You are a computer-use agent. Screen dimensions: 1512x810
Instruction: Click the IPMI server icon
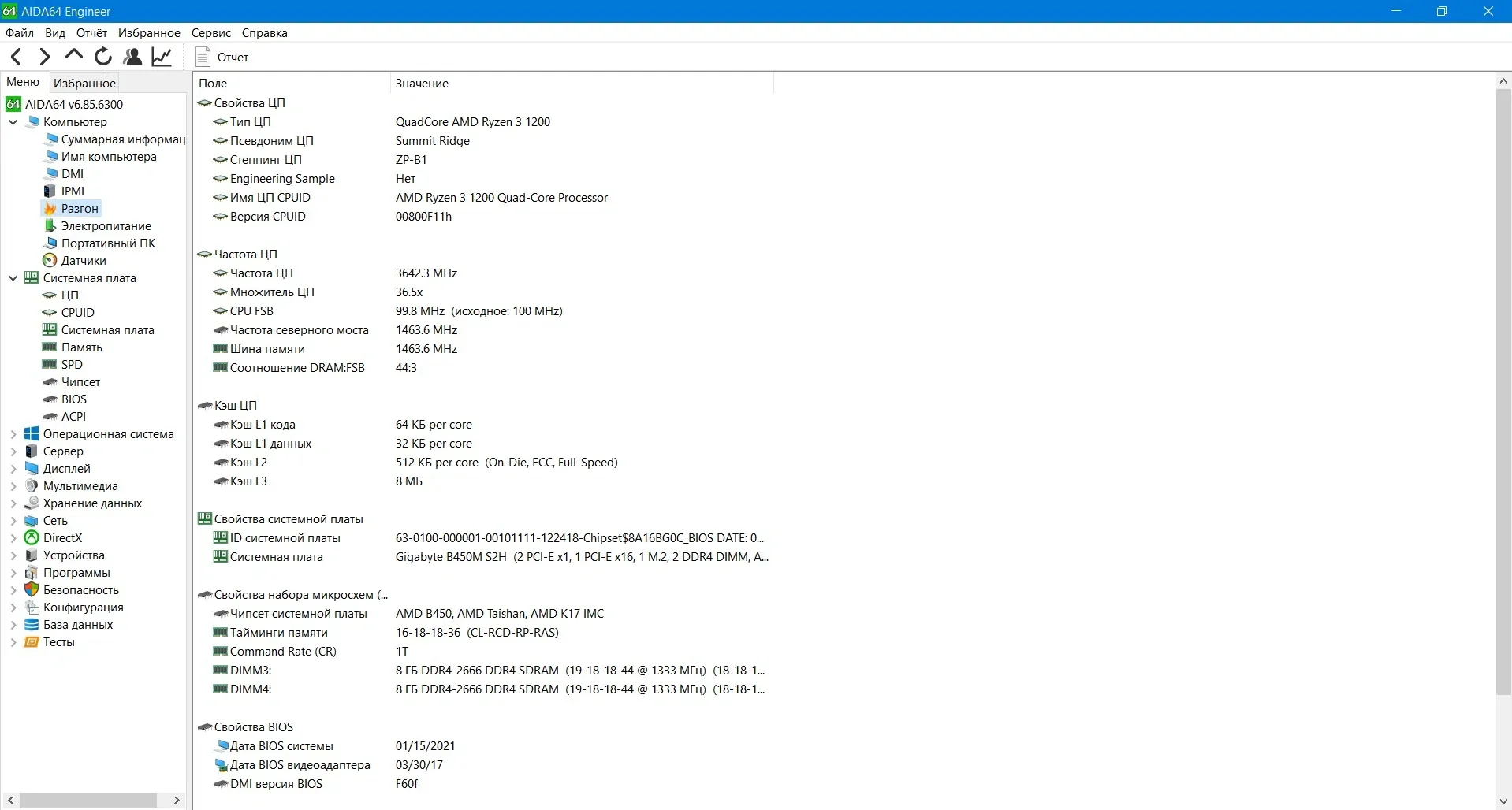pyautogui.click(x=50, y=191)
